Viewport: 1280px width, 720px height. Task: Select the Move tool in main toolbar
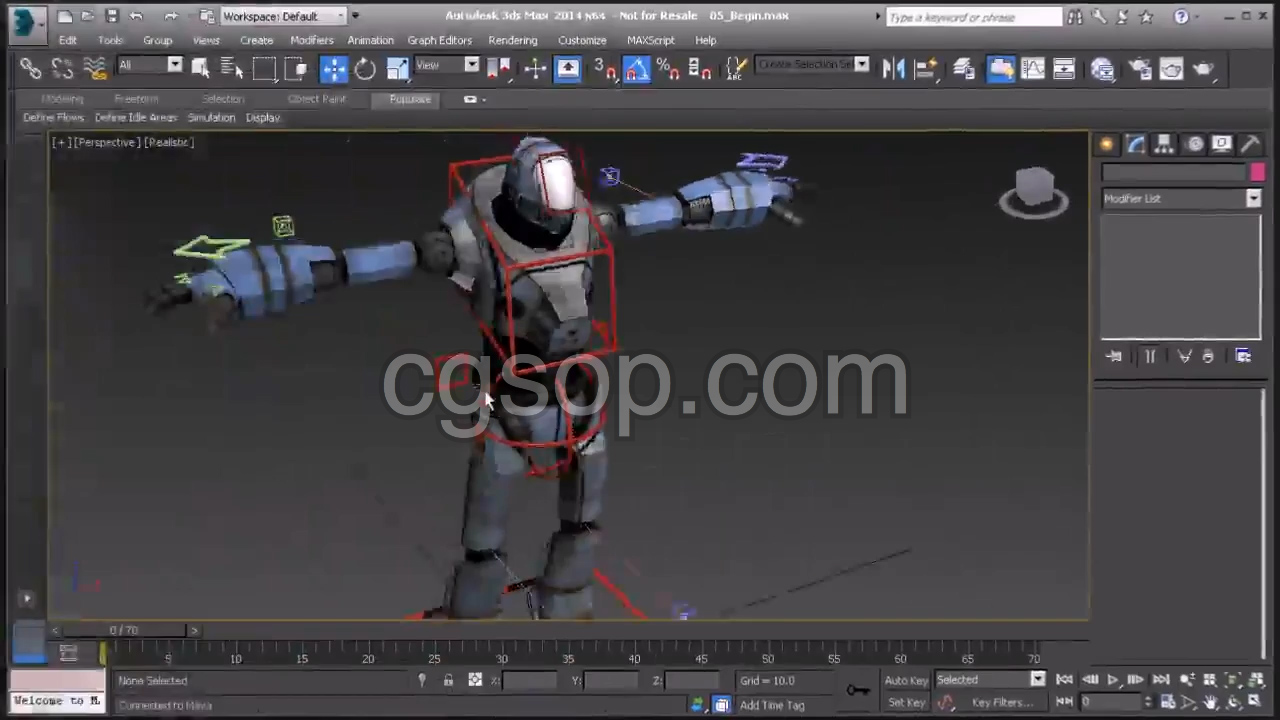[x=333, y=68]
